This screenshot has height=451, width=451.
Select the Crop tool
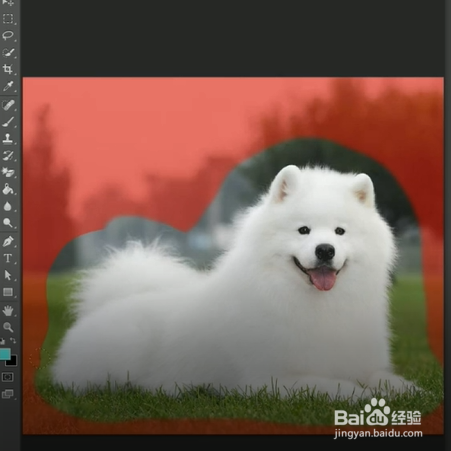click(x=8, y=69)
